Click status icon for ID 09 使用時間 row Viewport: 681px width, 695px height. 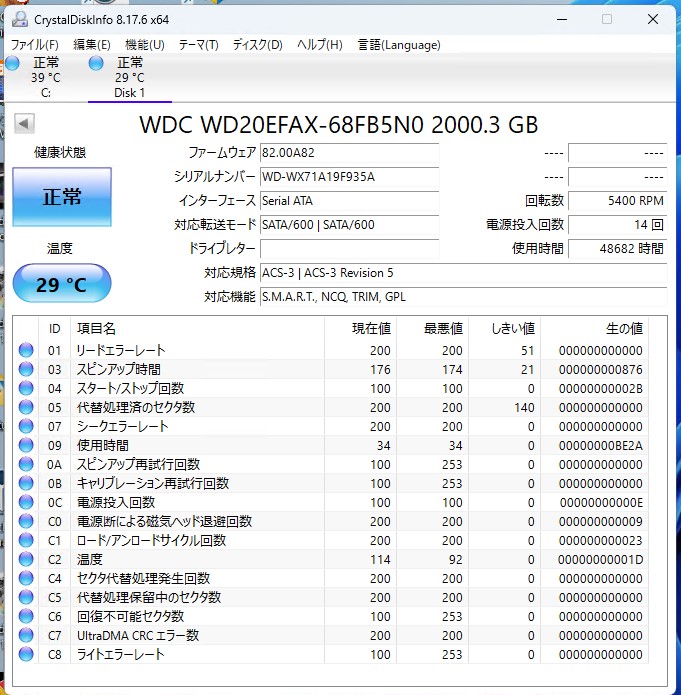[26, 445]
